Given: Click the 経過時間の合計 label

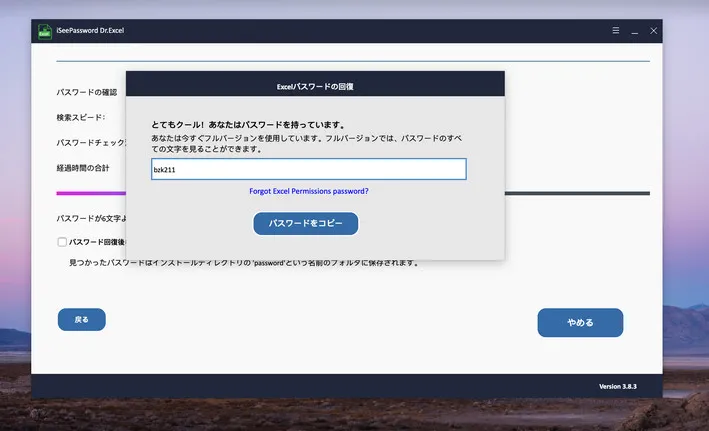Looking at the screenshot, I should click(x=83, y=168).
